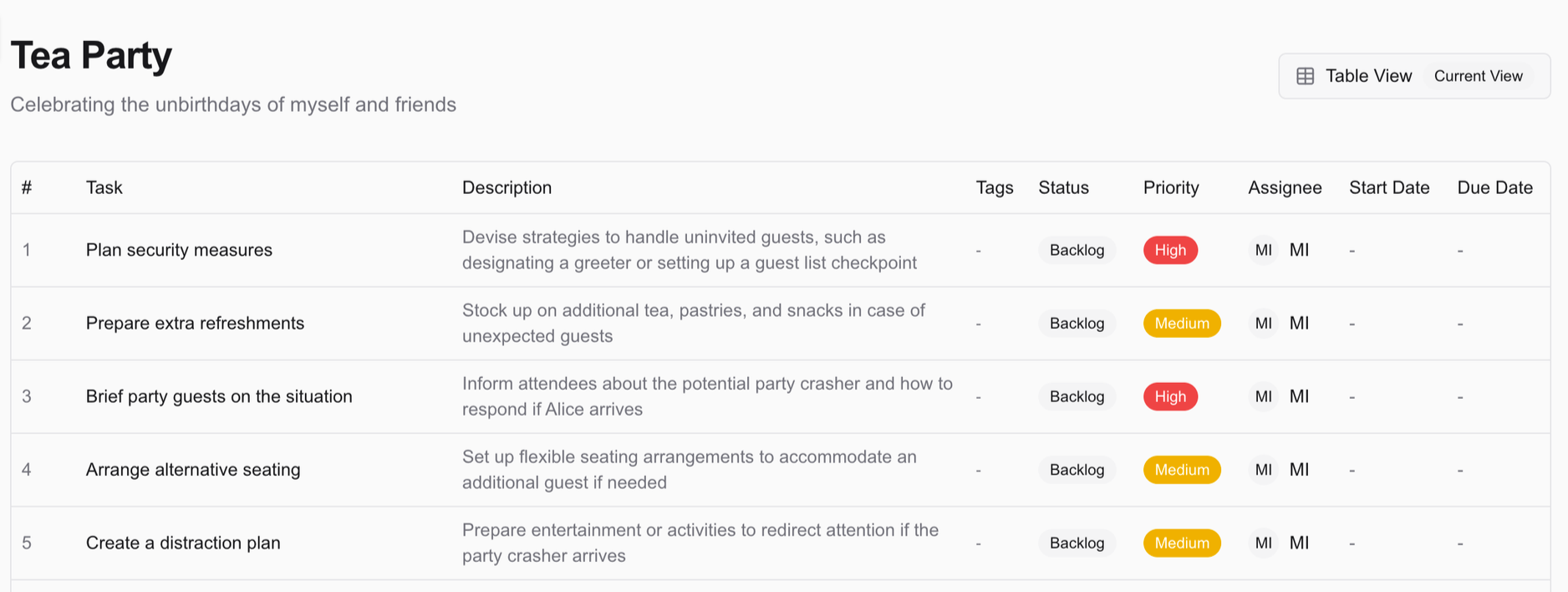
Task: Click Backlog status for Arrange alternative seating
Action: click(x=1077, y=470)
